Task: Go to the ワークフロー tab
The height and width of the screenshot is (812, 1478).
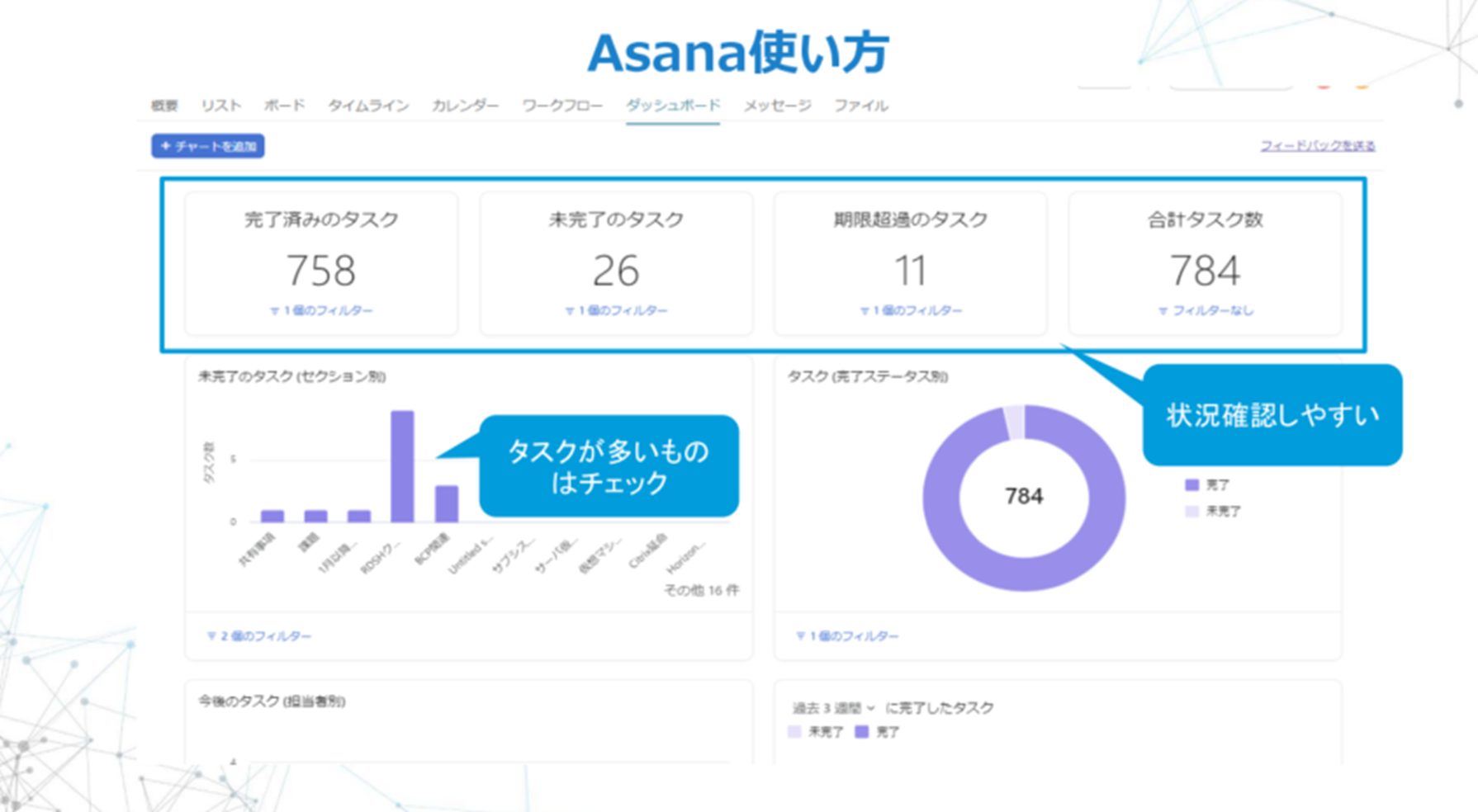Action: [561, 106]
